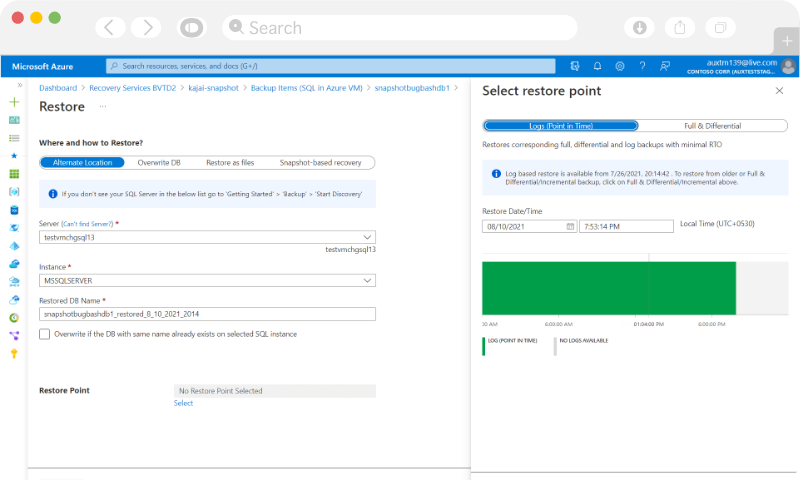Open the account avatar menu

(788, 66)
